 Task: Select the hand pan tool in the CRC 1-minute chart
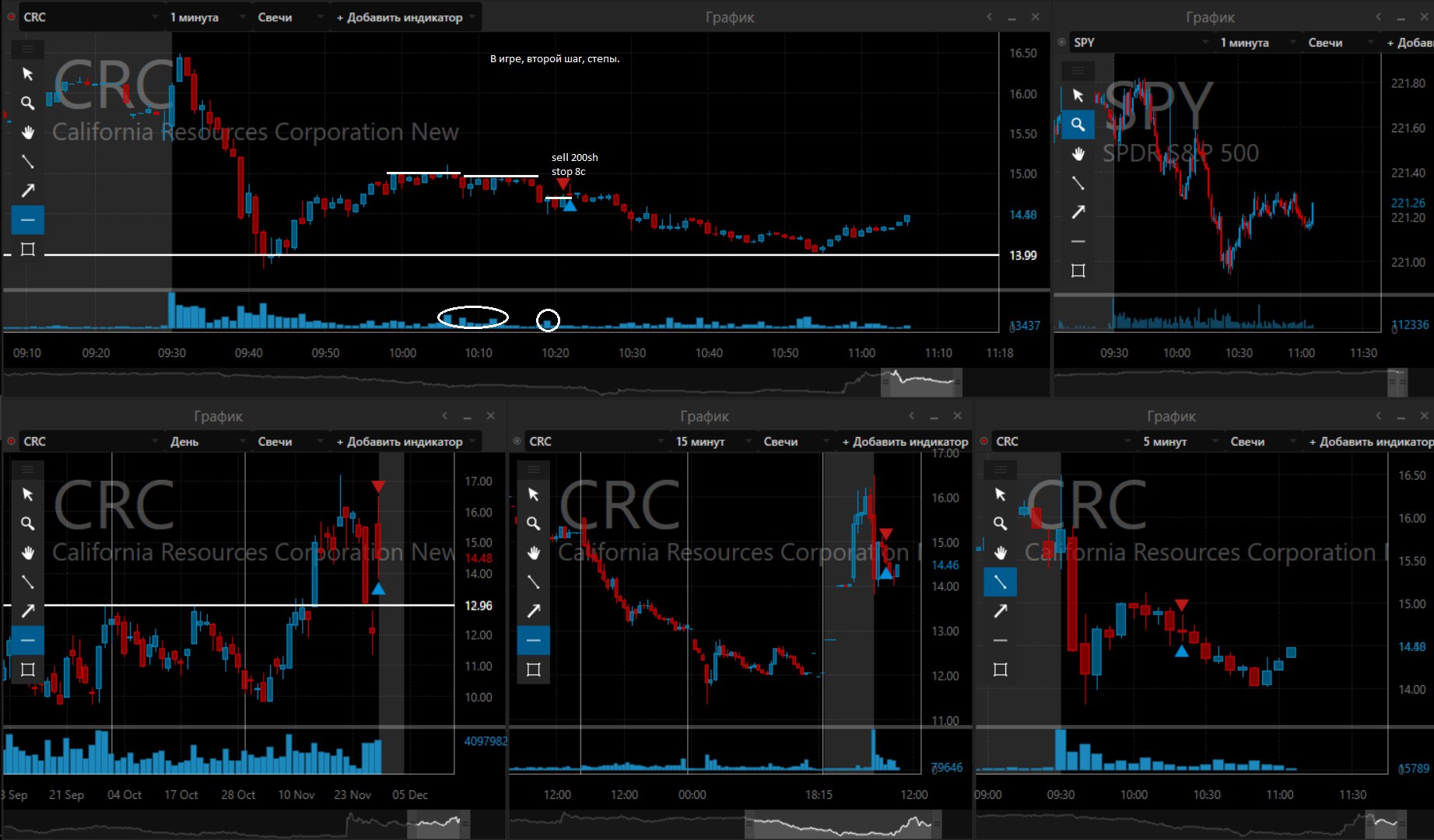(x=27, y=132)
